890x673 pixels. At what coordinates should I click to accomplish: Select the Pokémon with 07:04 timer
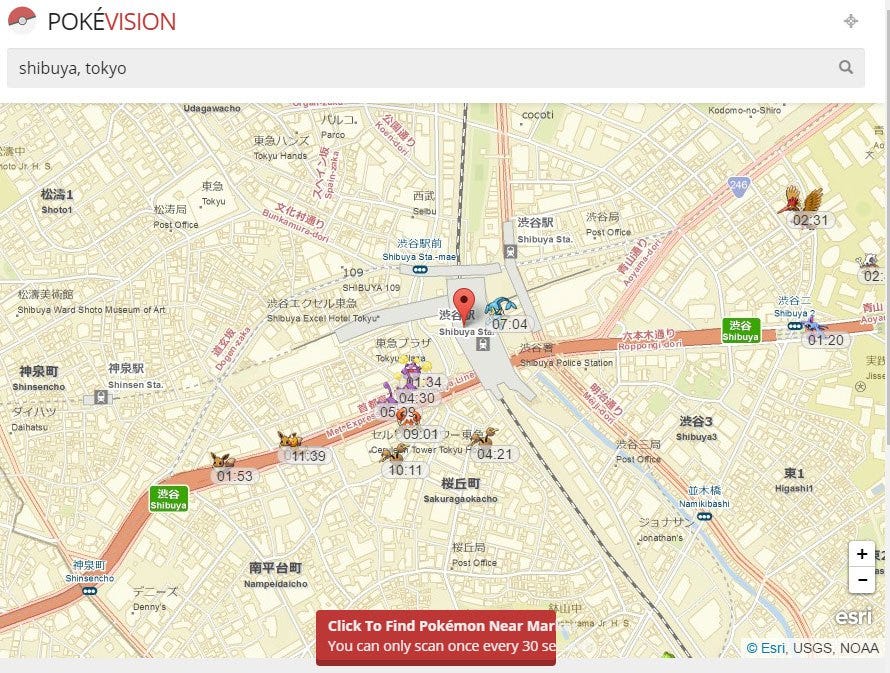[500, 306]
